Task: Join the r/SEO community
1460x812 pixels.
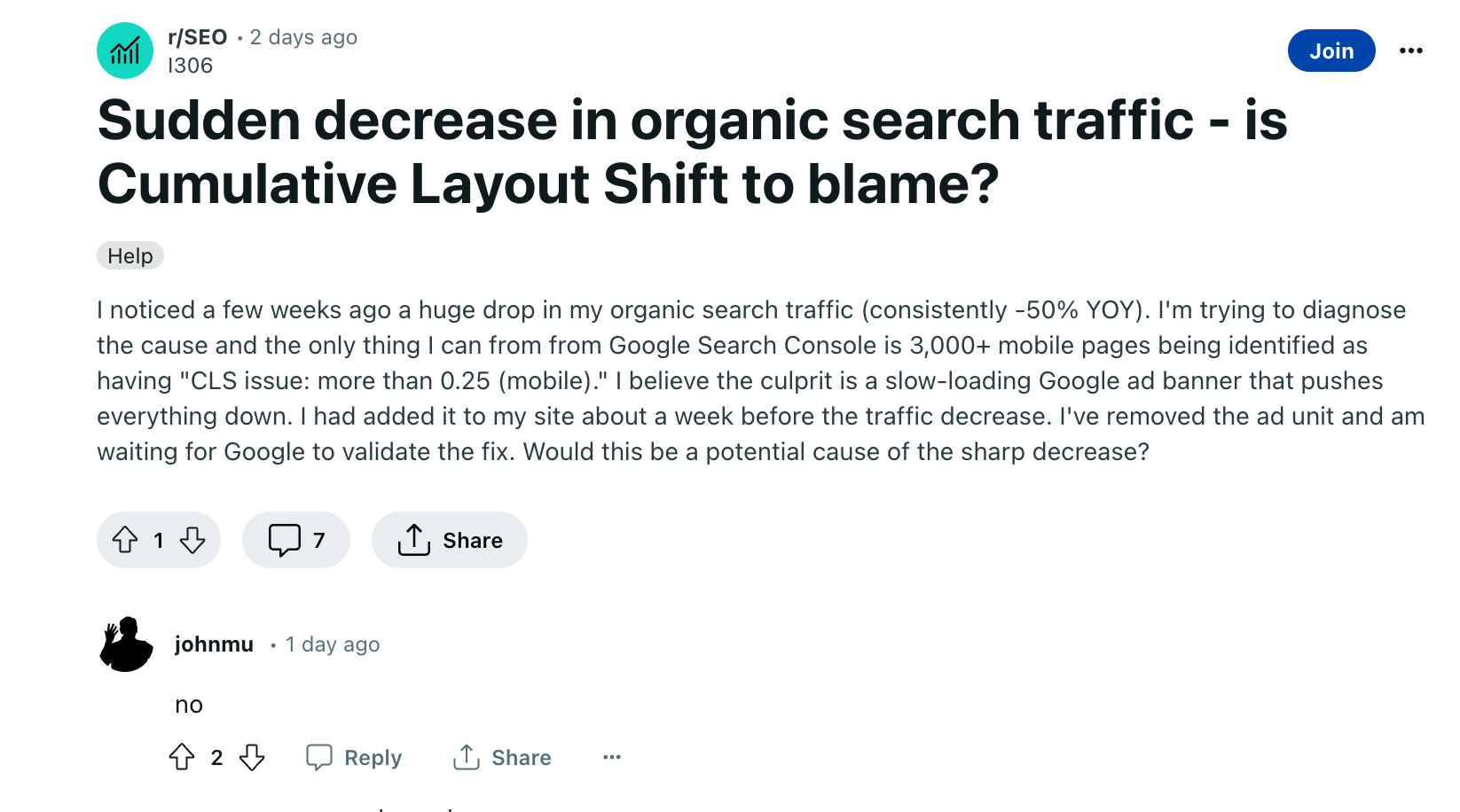Action: tap(1330, 51)
